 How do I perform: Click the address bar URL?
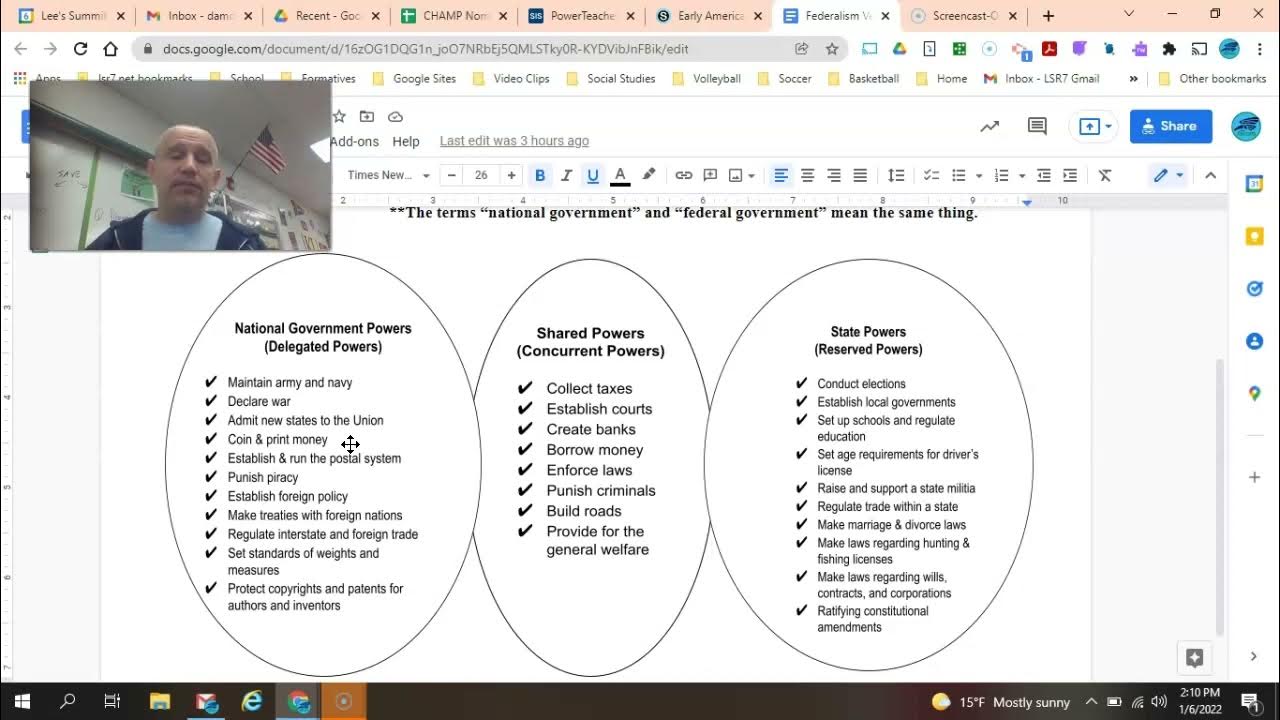pyautogui.click(x=425, y=49)
